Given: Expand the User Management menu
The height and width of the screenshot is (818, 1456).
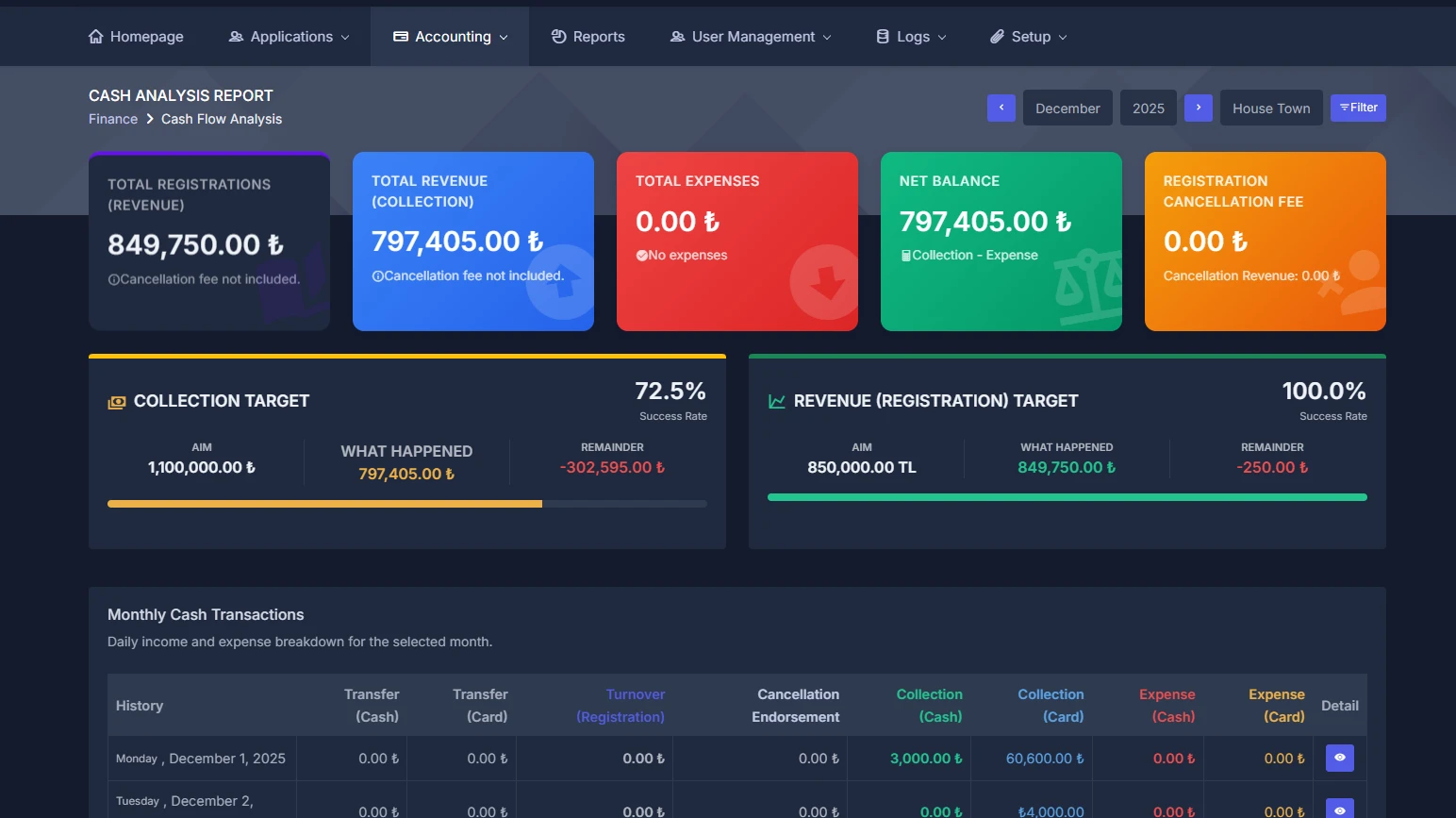Looking at the screenshot, I should 751,37.
